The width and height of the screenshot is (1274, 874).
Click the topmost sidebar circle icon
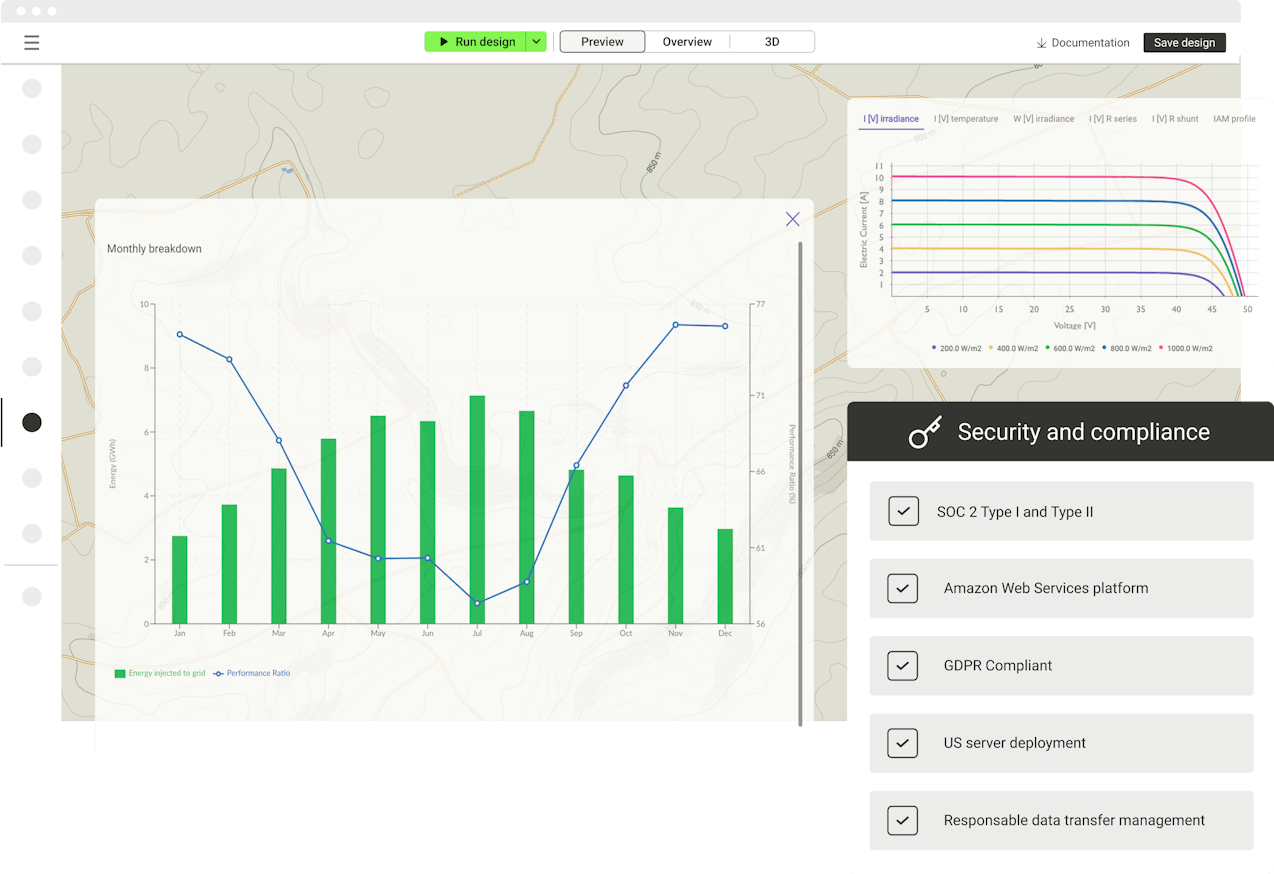pyautogui.click(x=32, y=88)
